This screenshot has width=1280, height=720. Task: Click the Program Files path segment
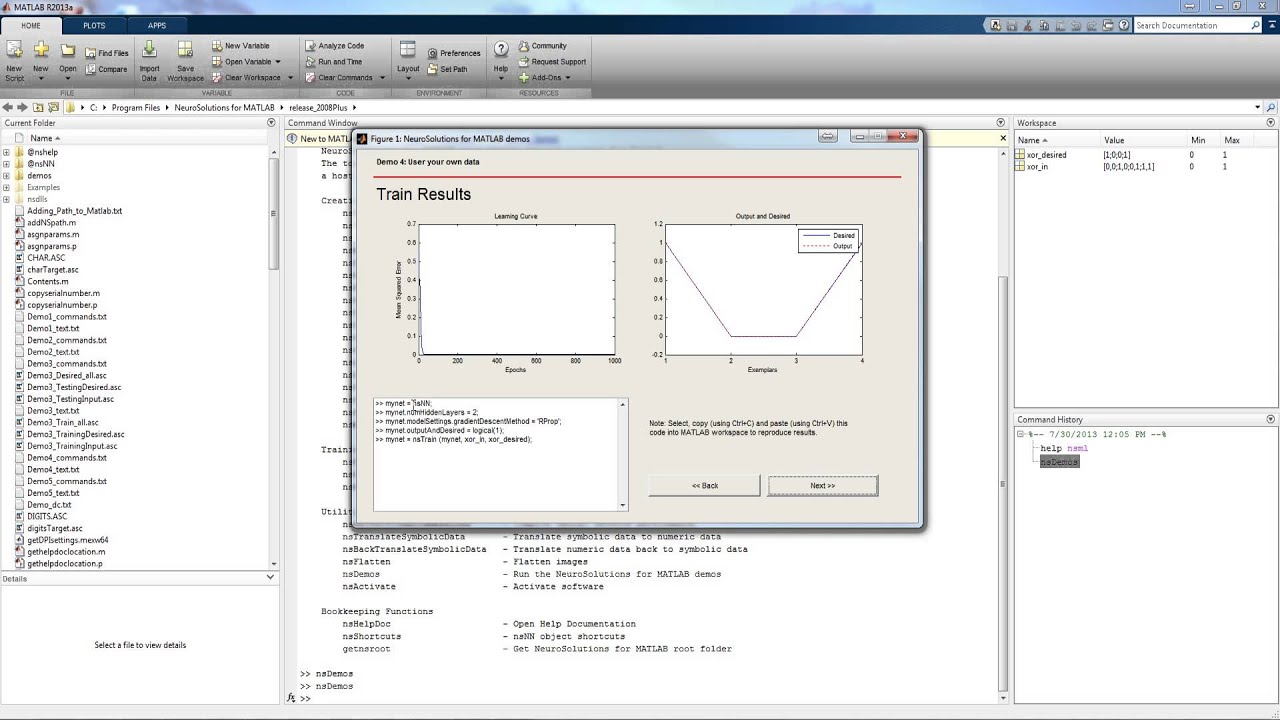[x=136, y=107]
